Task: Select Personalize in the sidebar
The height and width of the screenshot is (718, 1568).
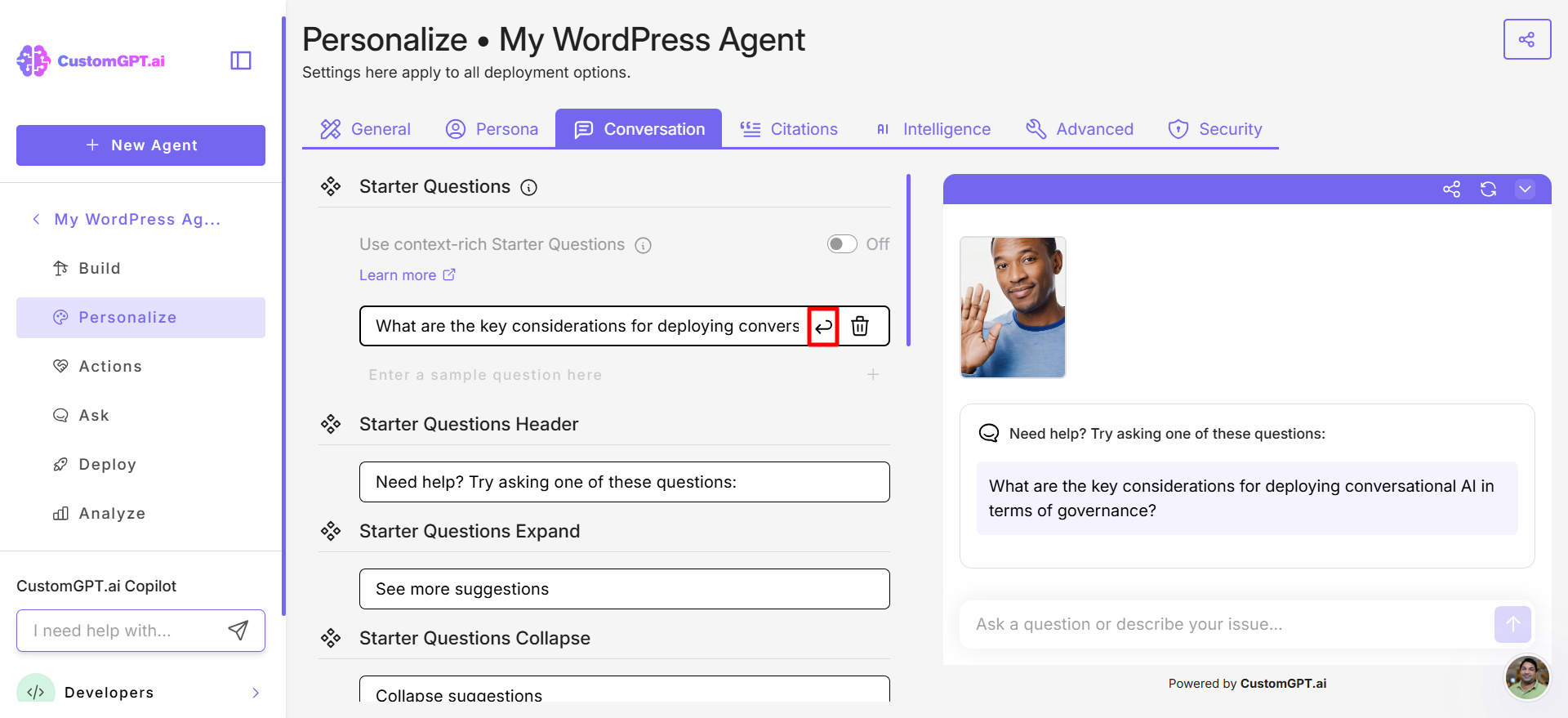Action: coord(140,317)
